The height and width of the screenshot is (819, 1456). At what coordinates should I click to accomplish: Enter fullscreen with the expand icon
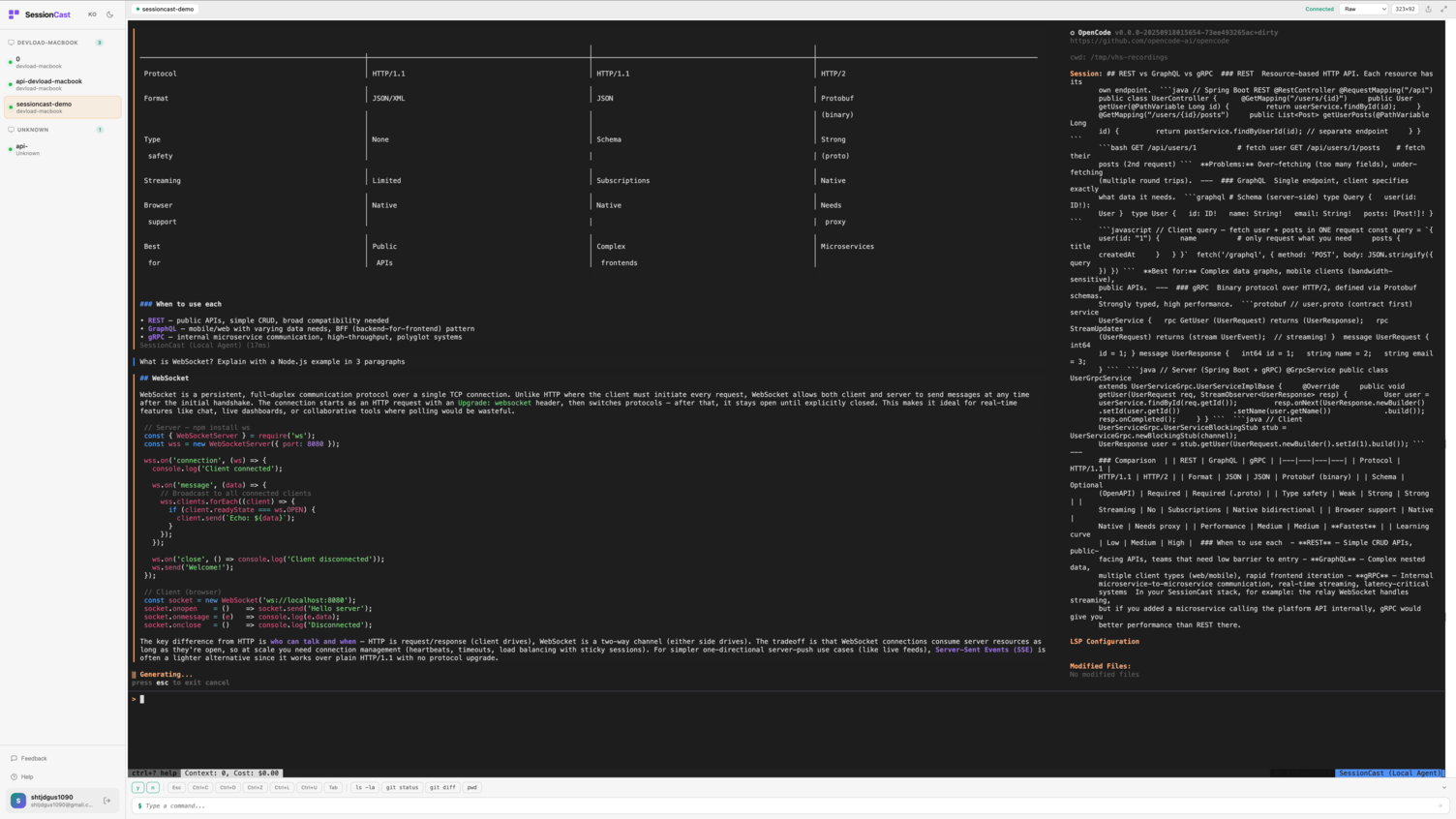1443,9
